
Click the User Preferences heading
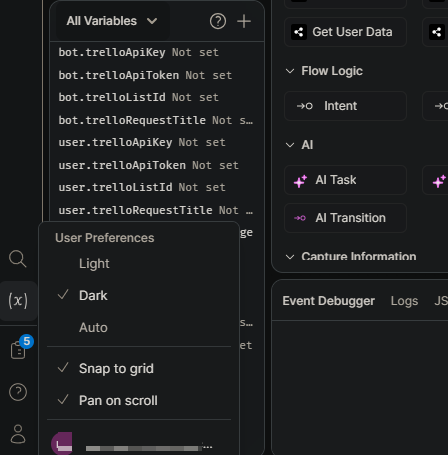point(105,238)
